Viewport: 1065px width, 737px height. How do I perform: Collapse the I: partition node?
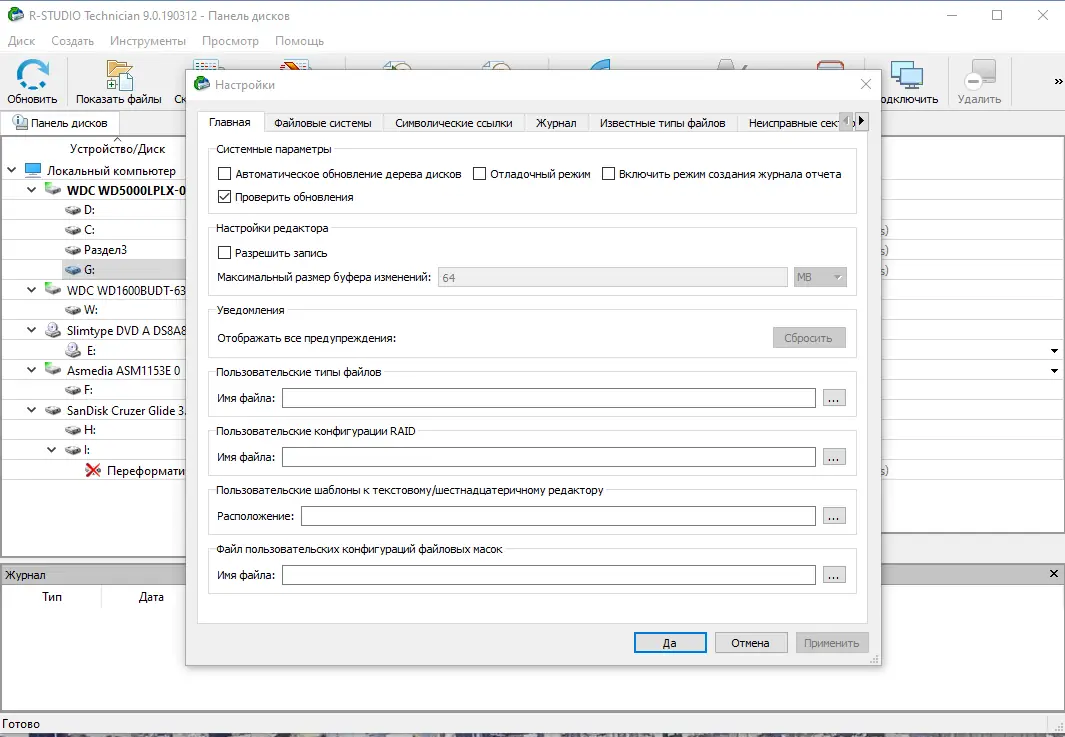click(52, 450)
